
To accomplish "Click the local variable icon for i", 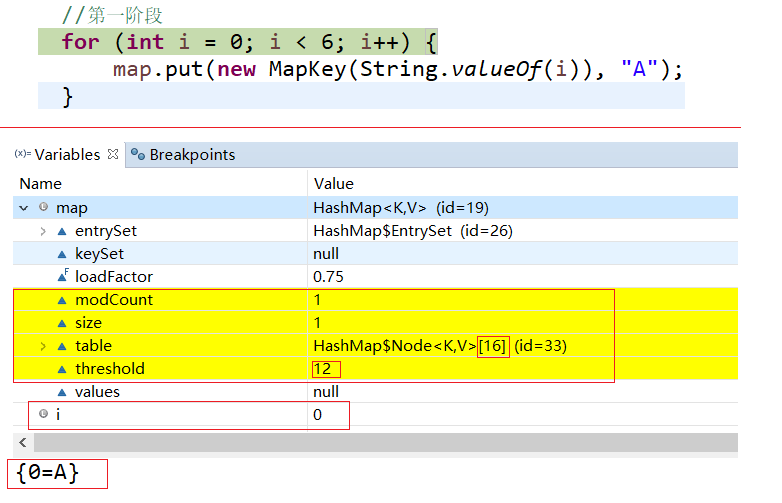I will 43,414.
